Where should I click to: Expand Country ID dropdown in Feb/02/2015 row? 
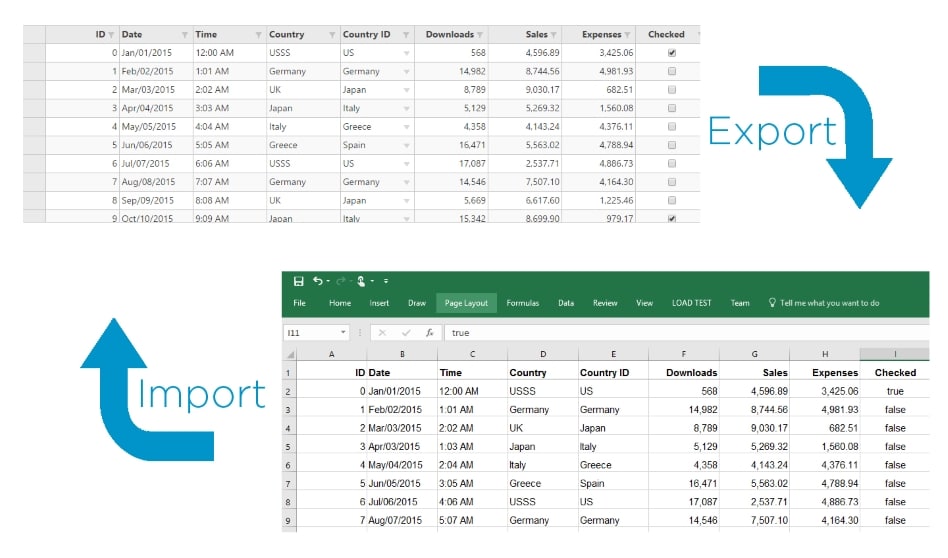[x=406, y=72]
